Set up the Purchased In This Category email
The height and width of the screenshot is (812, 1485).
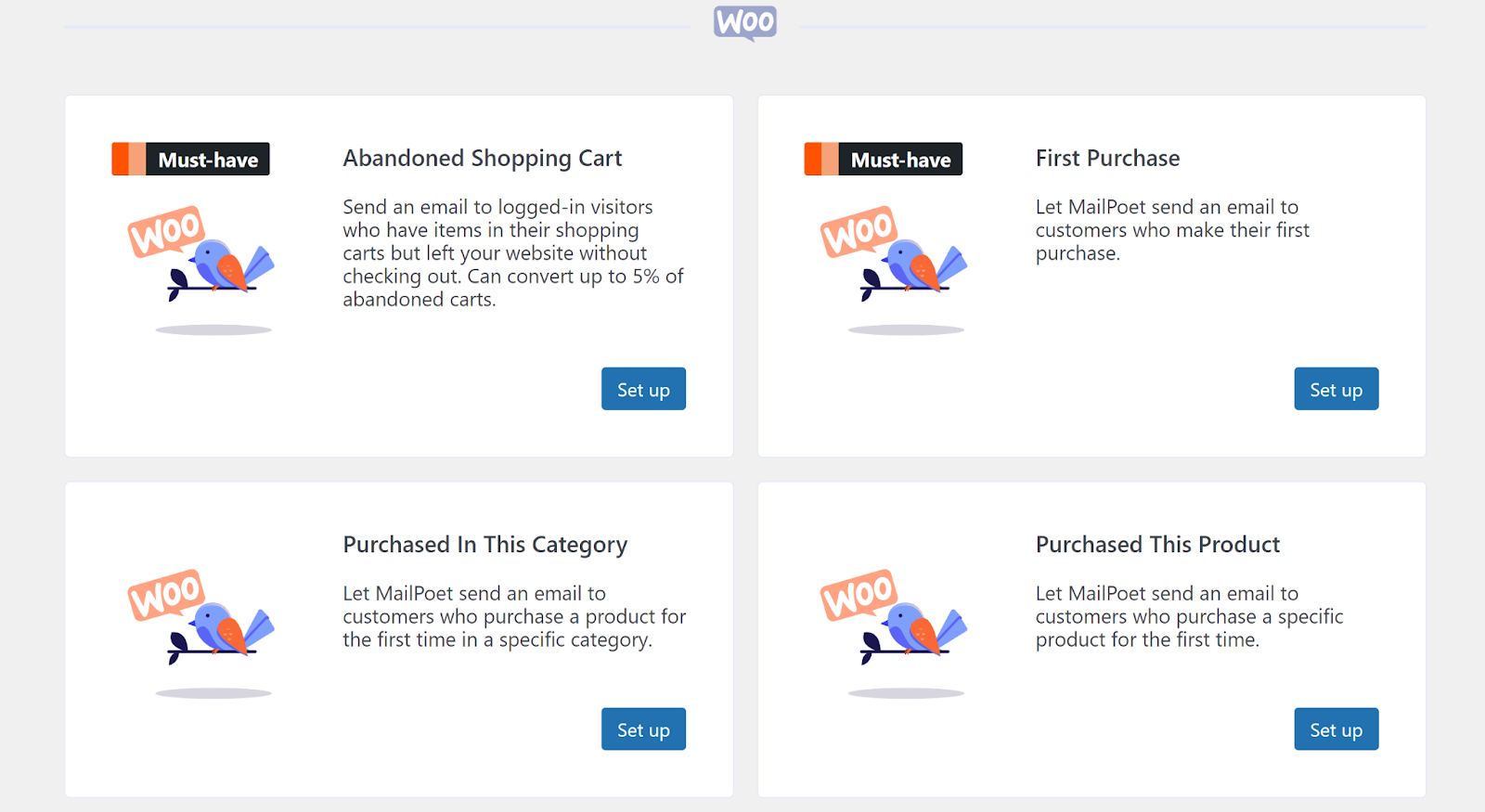click(643, 729)
